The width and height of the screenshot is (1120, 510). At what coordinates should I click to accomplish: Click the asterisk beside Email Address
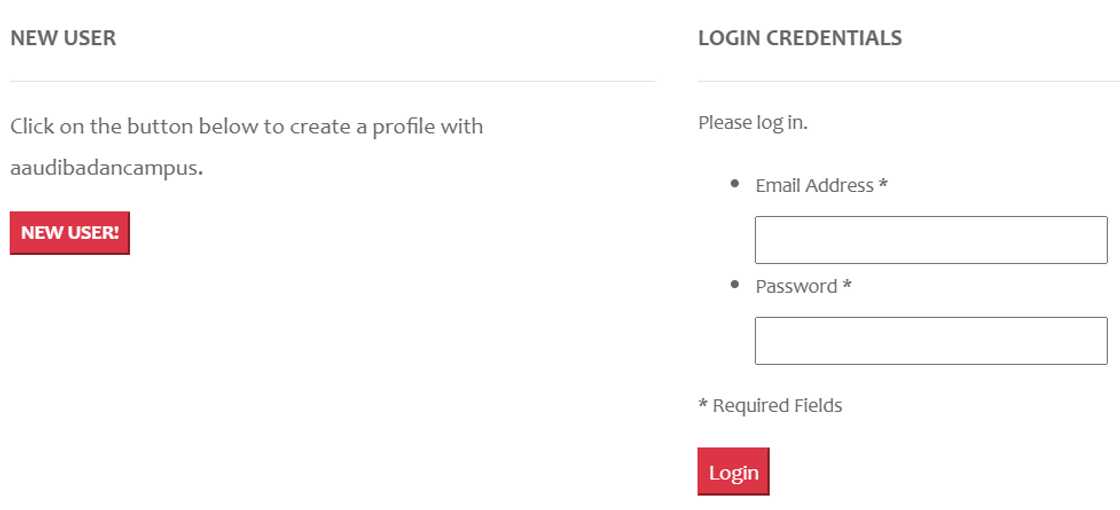pyautogui.click(x=883, y=185)
